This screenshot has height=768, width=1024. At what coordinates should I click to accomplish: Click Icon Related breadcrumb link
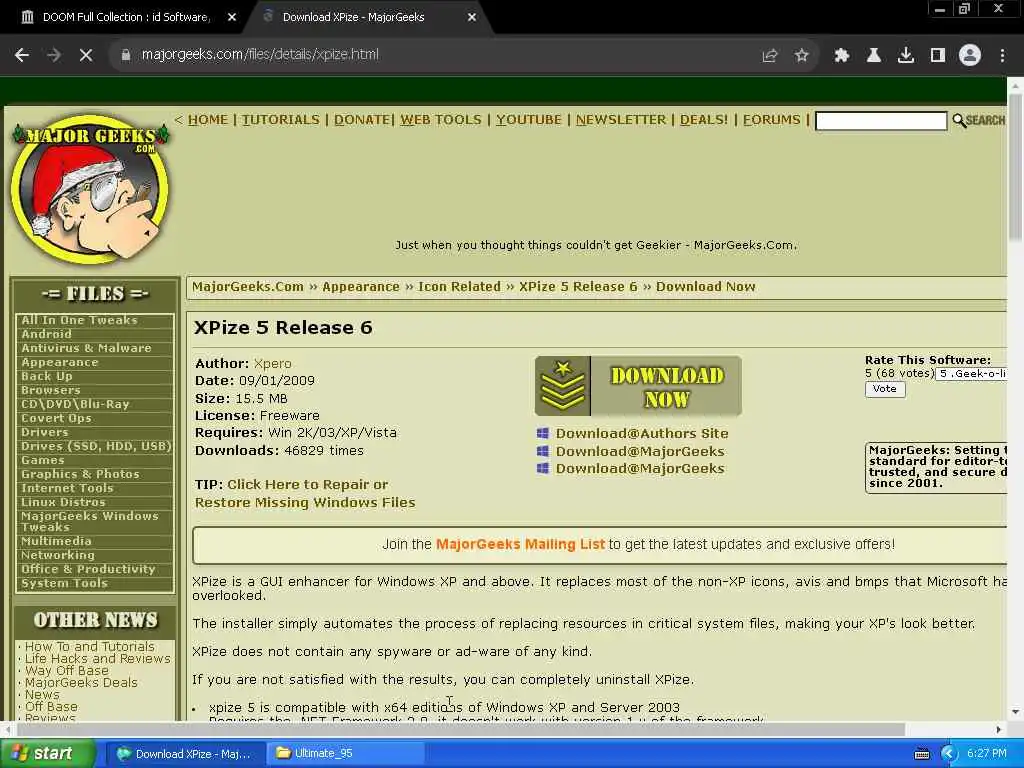point(459,287)
